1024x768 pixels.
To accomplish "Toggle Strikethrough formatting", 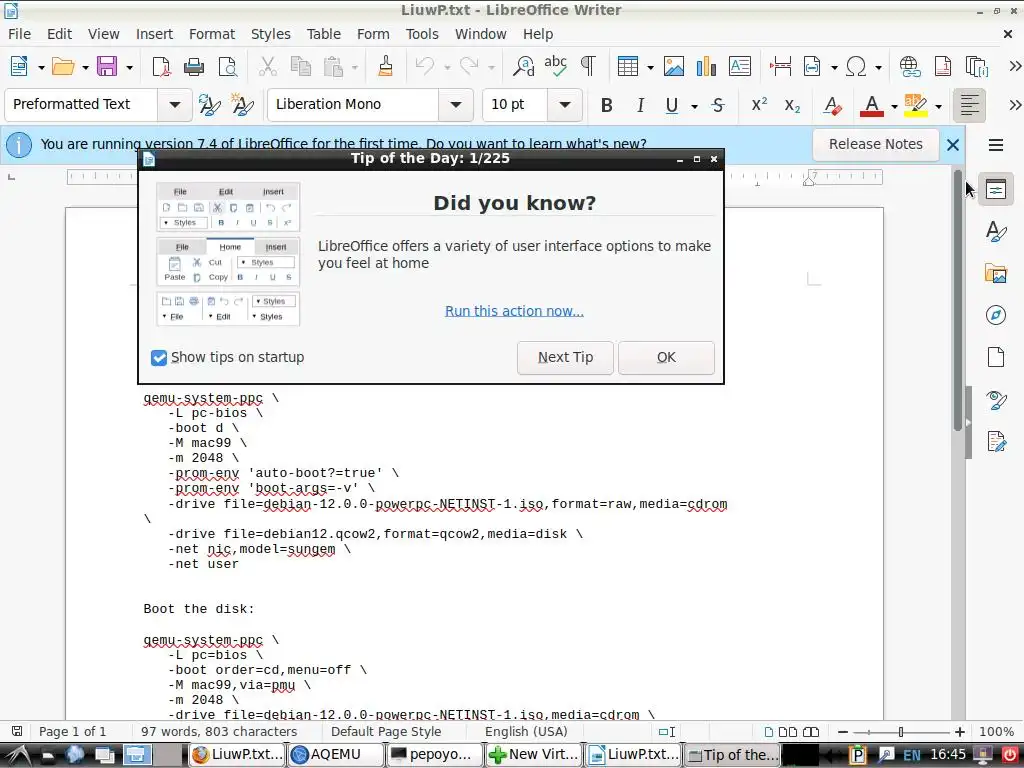I will click(718, 105).
